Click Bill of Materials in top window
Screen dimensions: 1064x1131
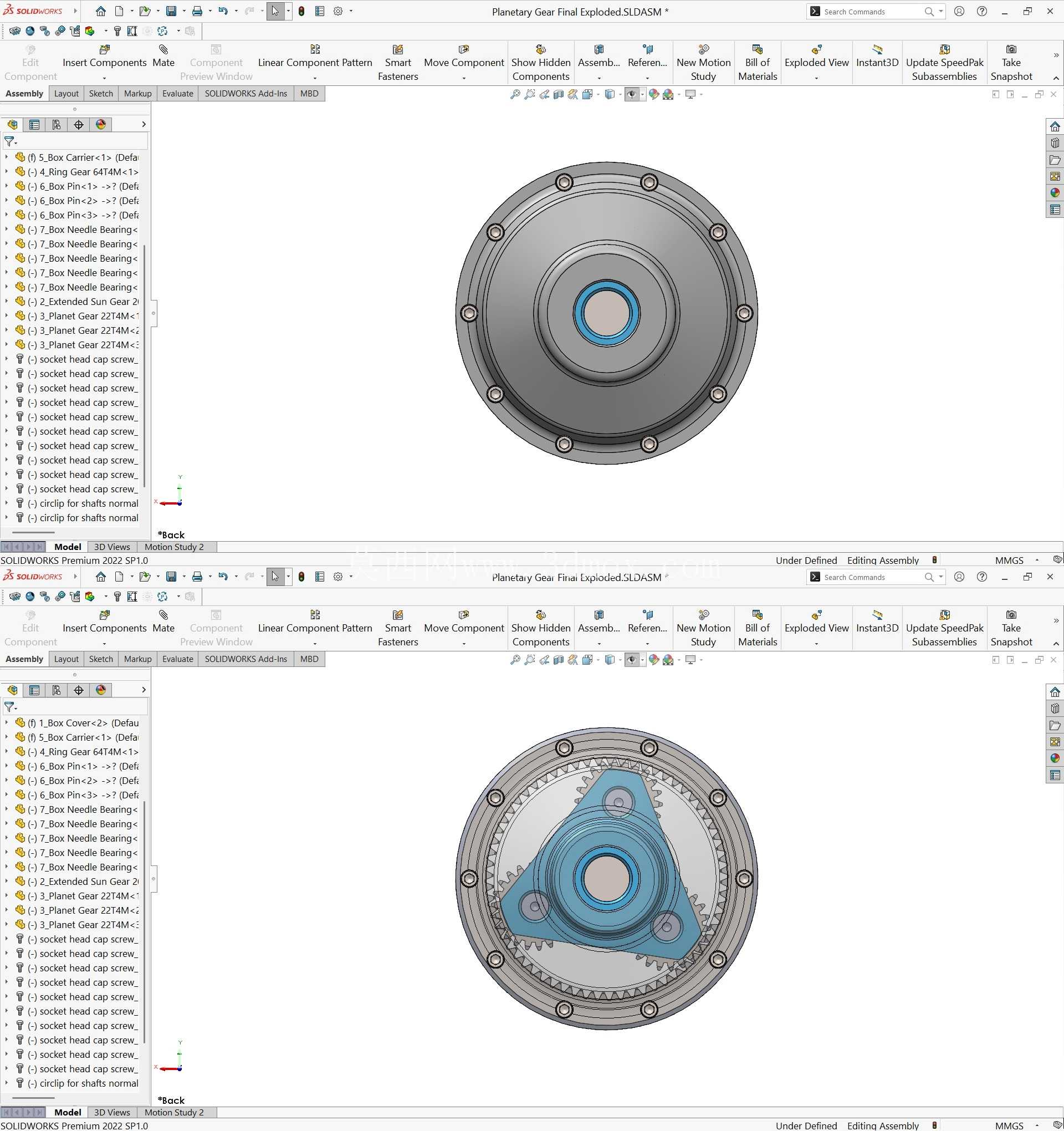[757, 63]
